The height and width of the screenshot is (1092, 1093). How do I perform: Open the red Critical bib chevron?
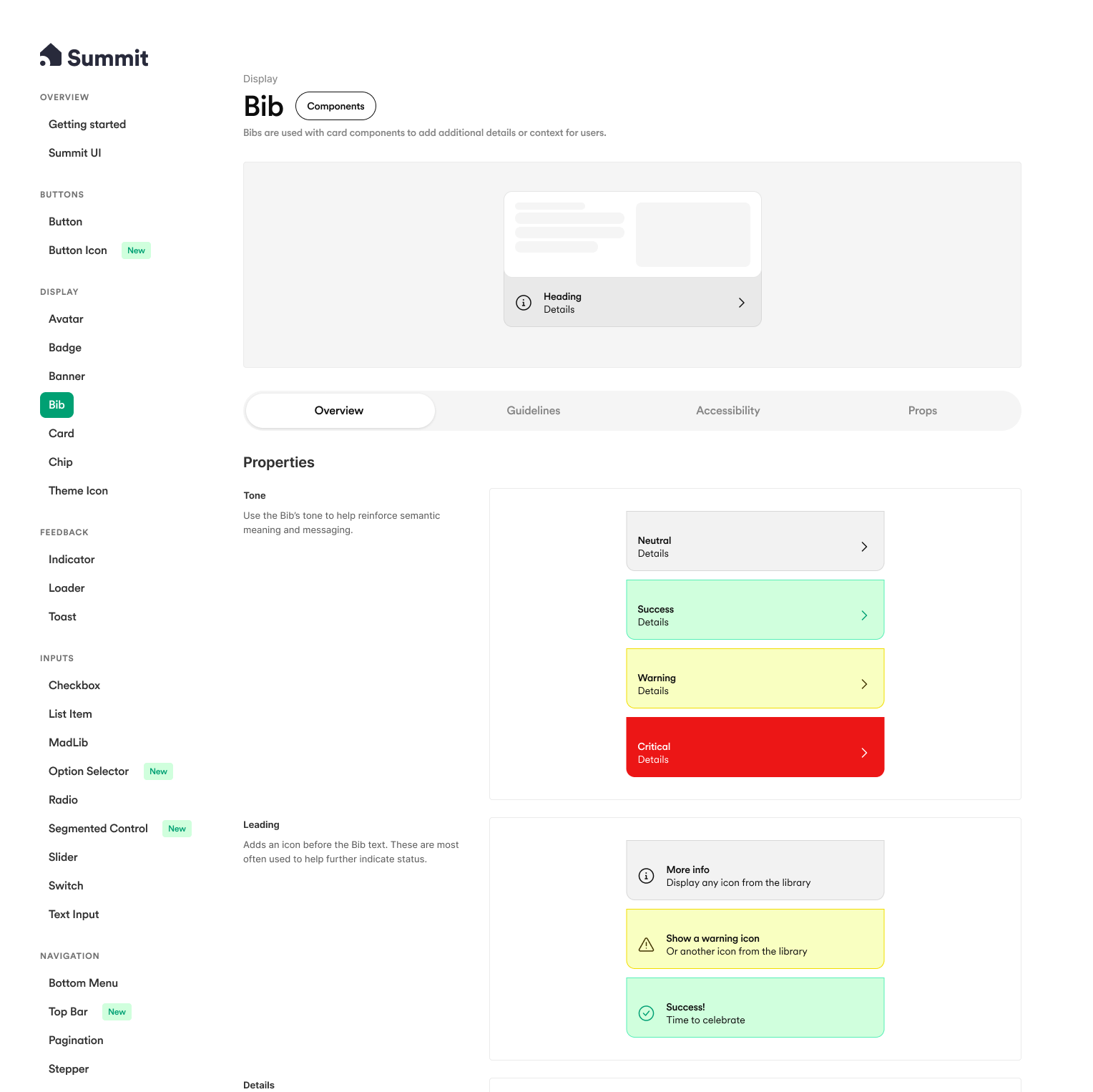pyautogui.click(x=864, y=753)
